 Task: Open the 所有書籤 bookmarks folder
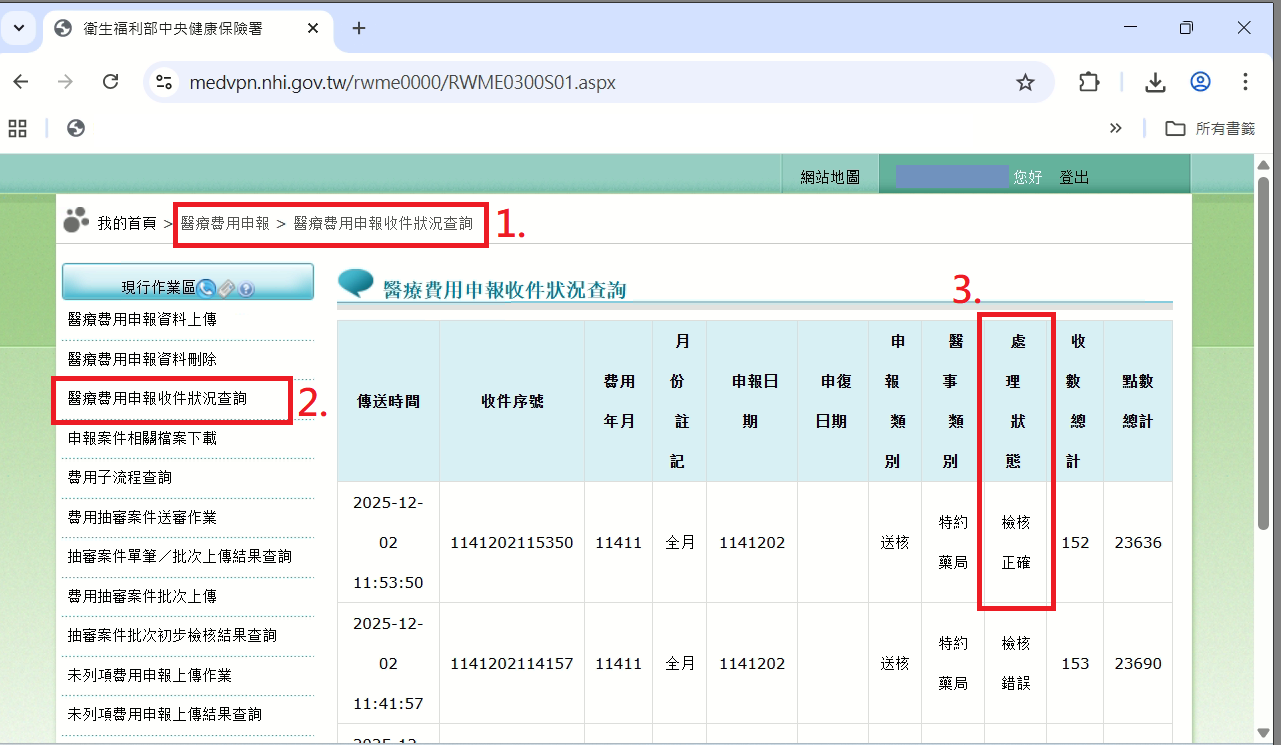coord(1210,128)
